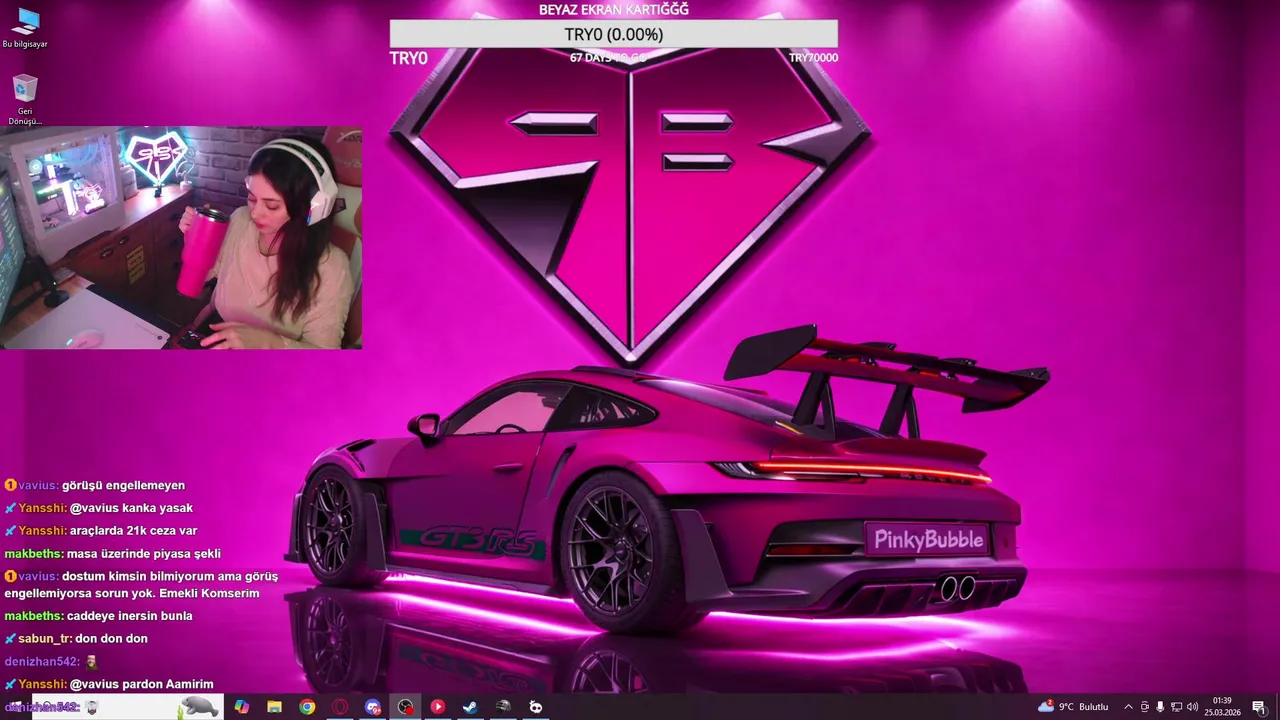Open Microsoft Copilot from the taskbar
Viewport: 1280px width, 720px height.
241,707
